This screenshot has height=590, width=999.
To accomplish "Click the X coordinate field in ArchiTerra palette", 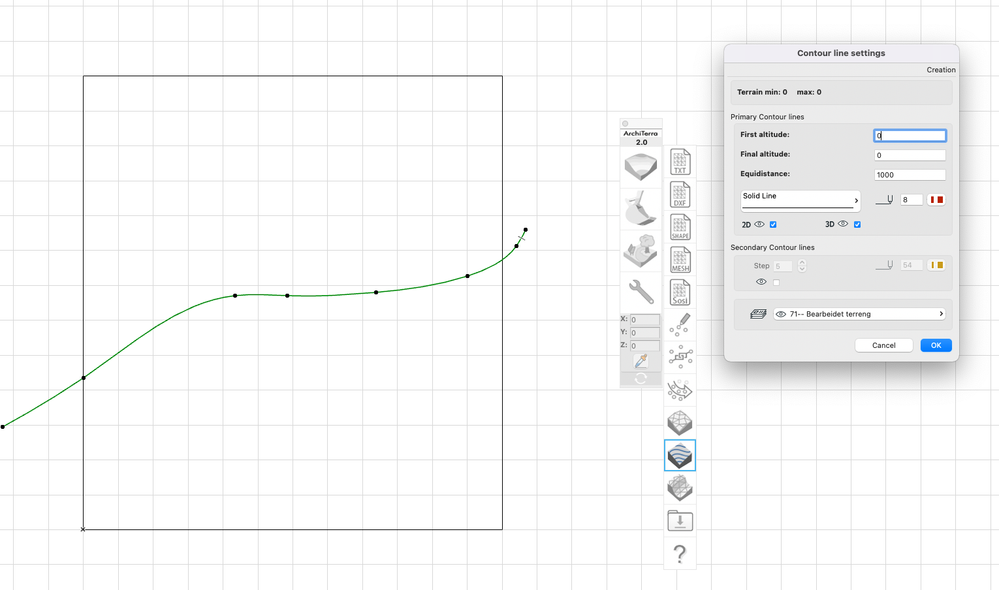I will pos(645,320).
